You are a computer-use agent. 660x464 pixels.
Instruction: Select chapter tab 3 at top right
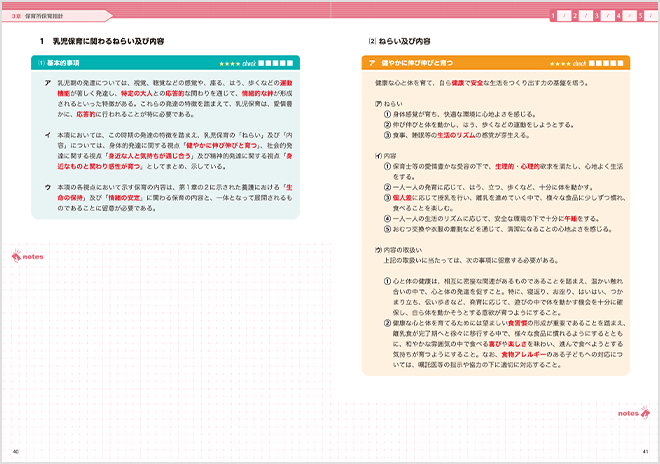pos(598,15)
